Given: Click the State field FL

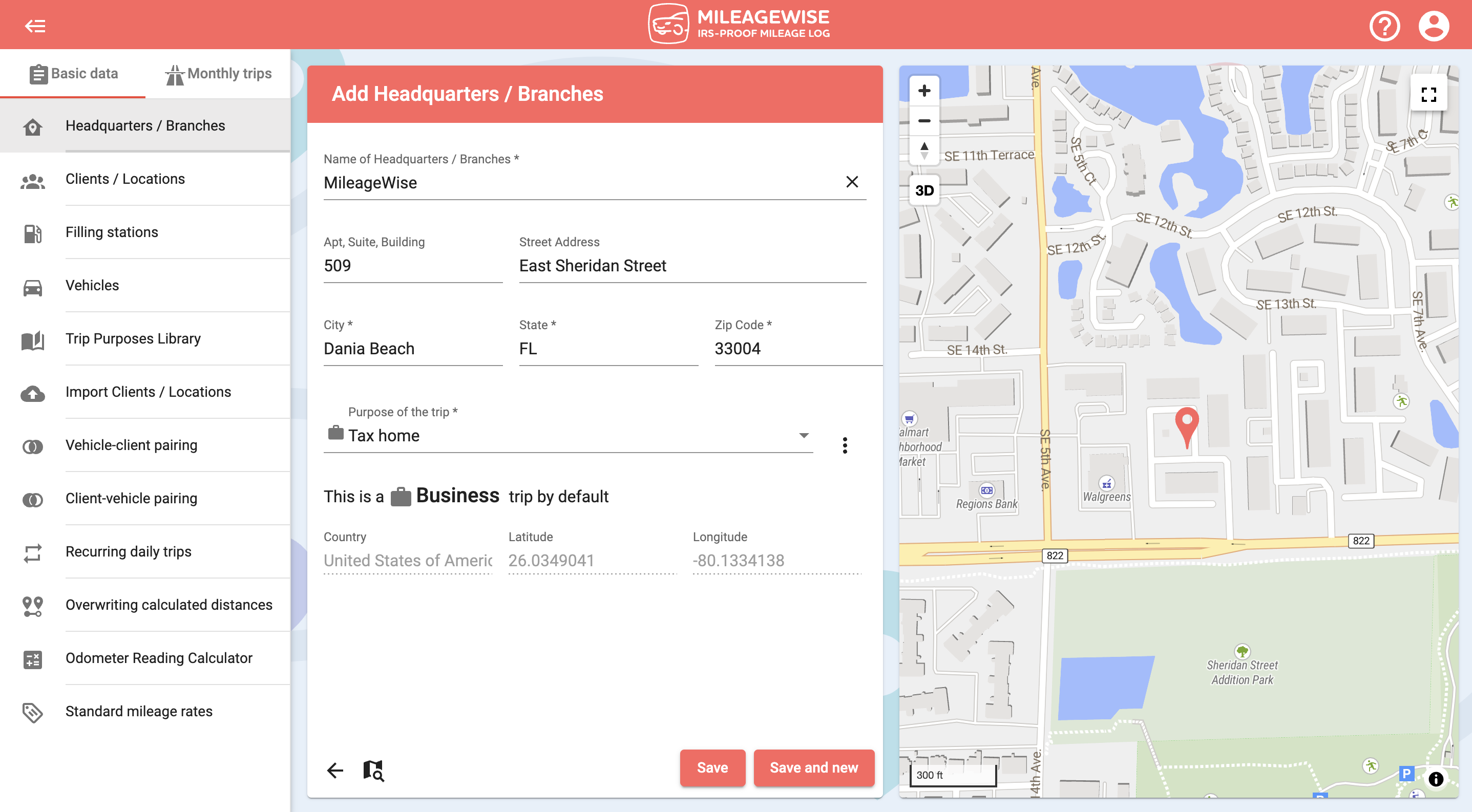Looking at the screenshot, I should [608, 348].
